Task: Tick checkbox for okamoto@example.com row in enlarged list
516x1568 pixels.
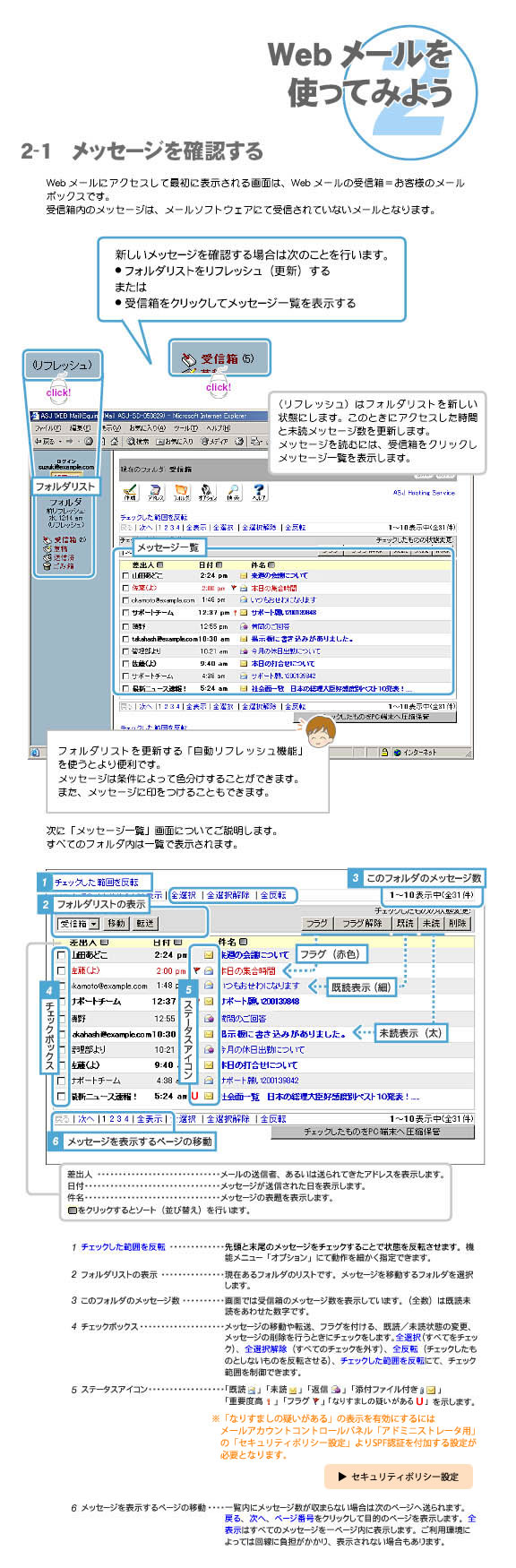Action: tap(61, 986)
